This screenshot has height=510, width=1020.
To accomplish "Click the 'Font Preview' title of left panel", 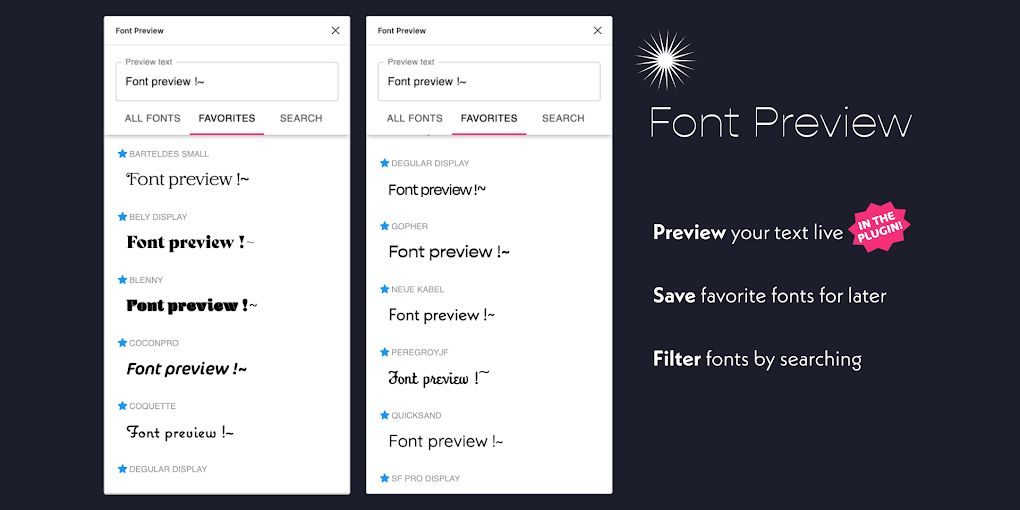I will pos(140,31).
